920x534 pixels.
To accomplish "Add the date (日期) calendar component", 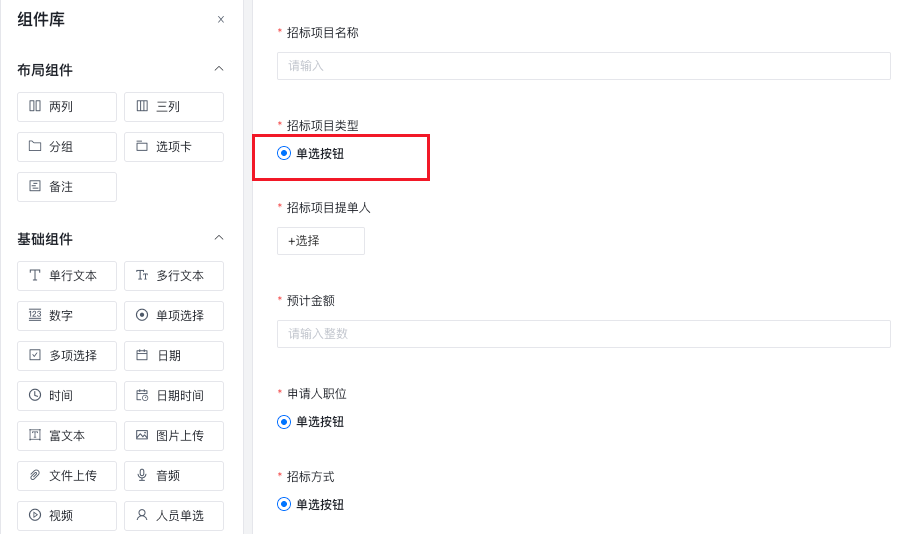I will tap(173, 356).
